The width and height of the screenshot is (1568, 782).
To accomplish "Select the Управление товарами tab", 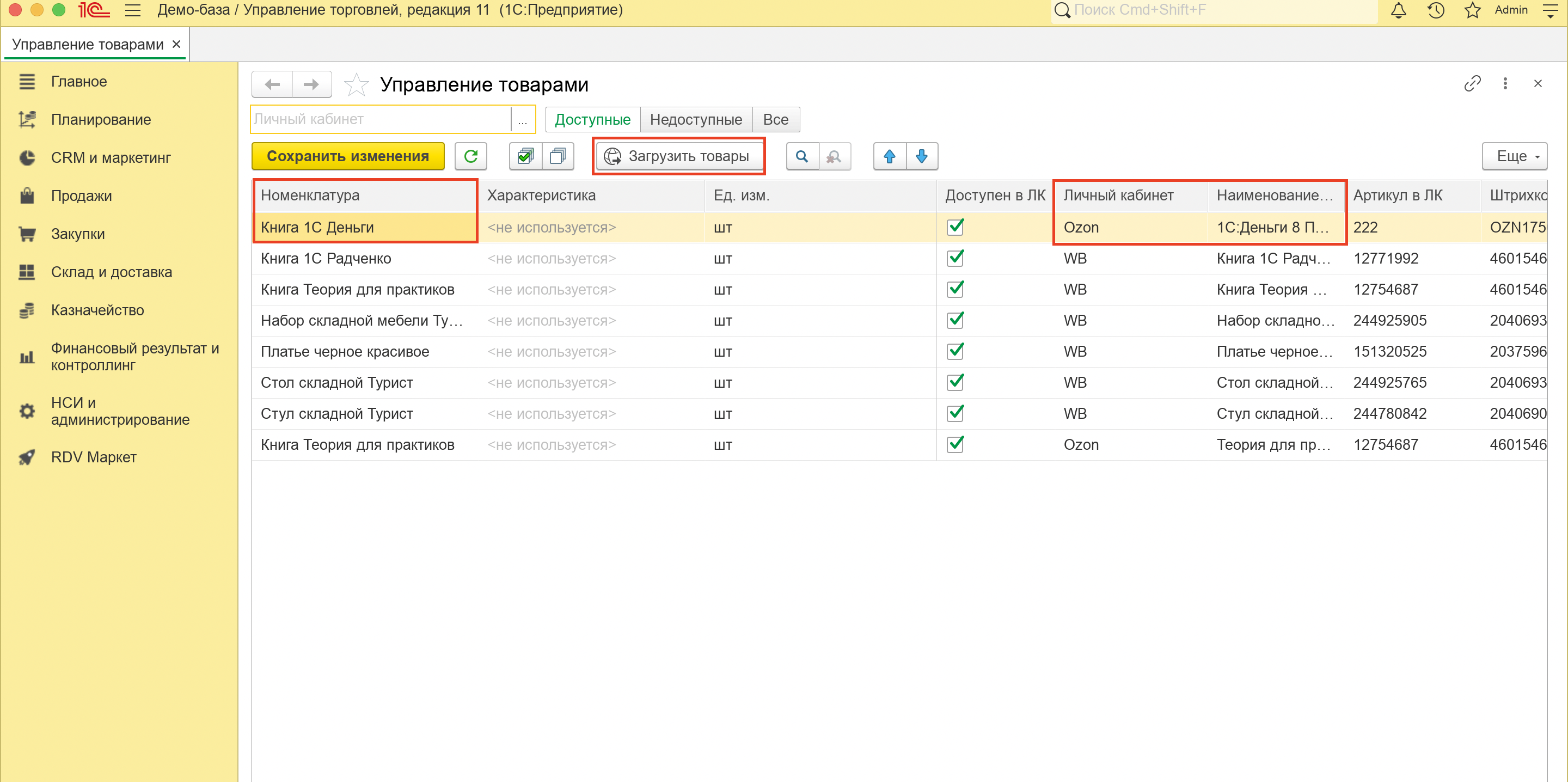I will [x=88, y=45].
